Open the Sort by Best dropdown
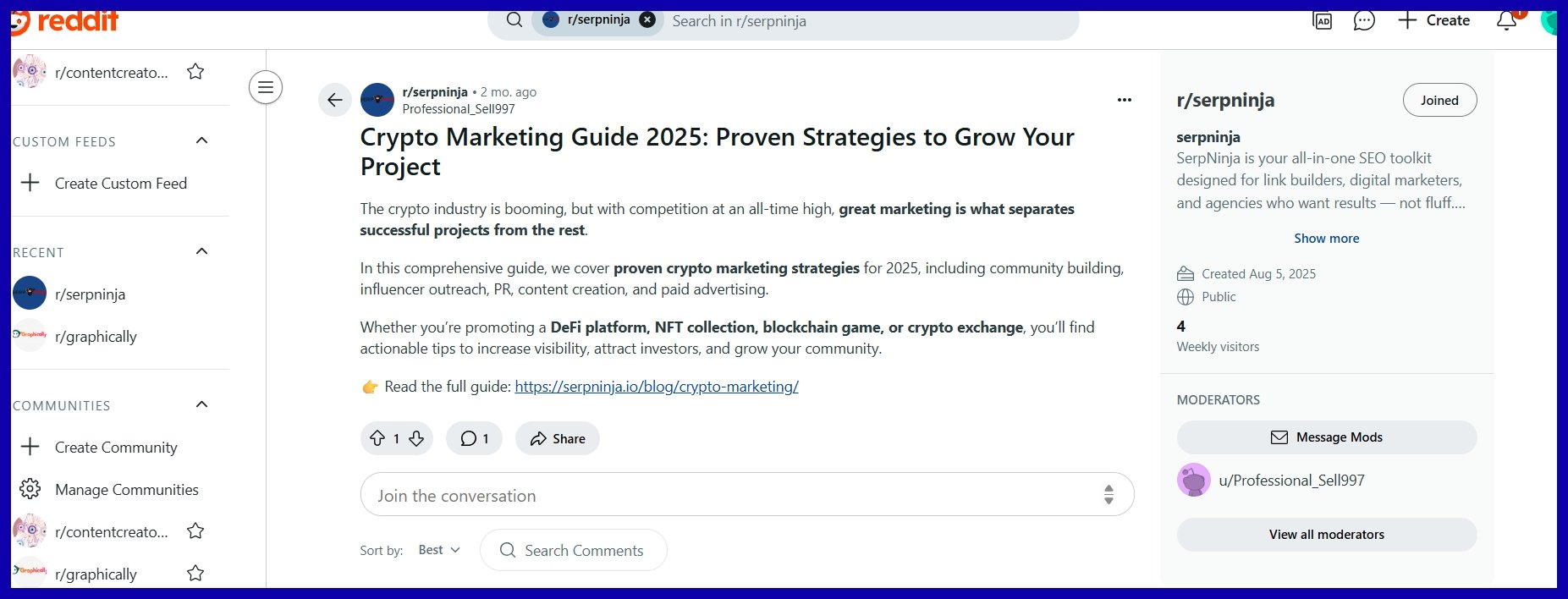The height and width of the screenshot is (599, 1568). coord(439,550)
